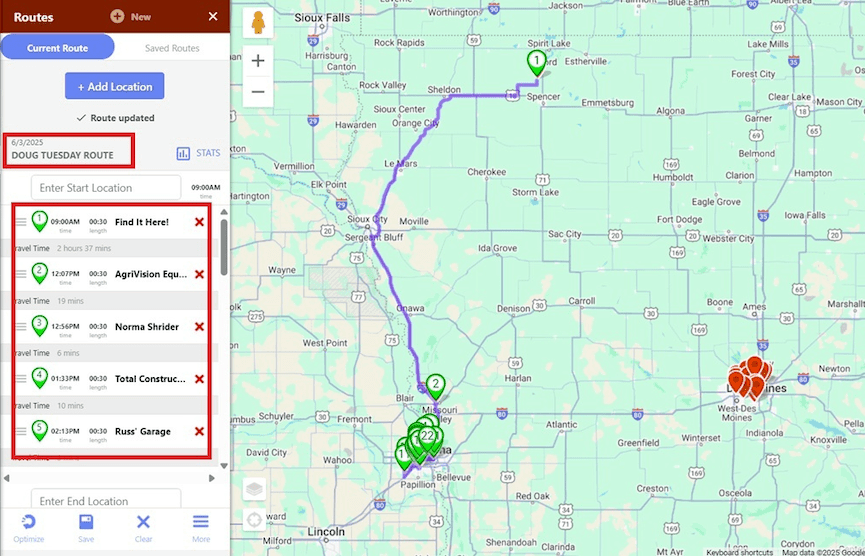Click map marker 2 near Missouri Valley

click(436, 386)
